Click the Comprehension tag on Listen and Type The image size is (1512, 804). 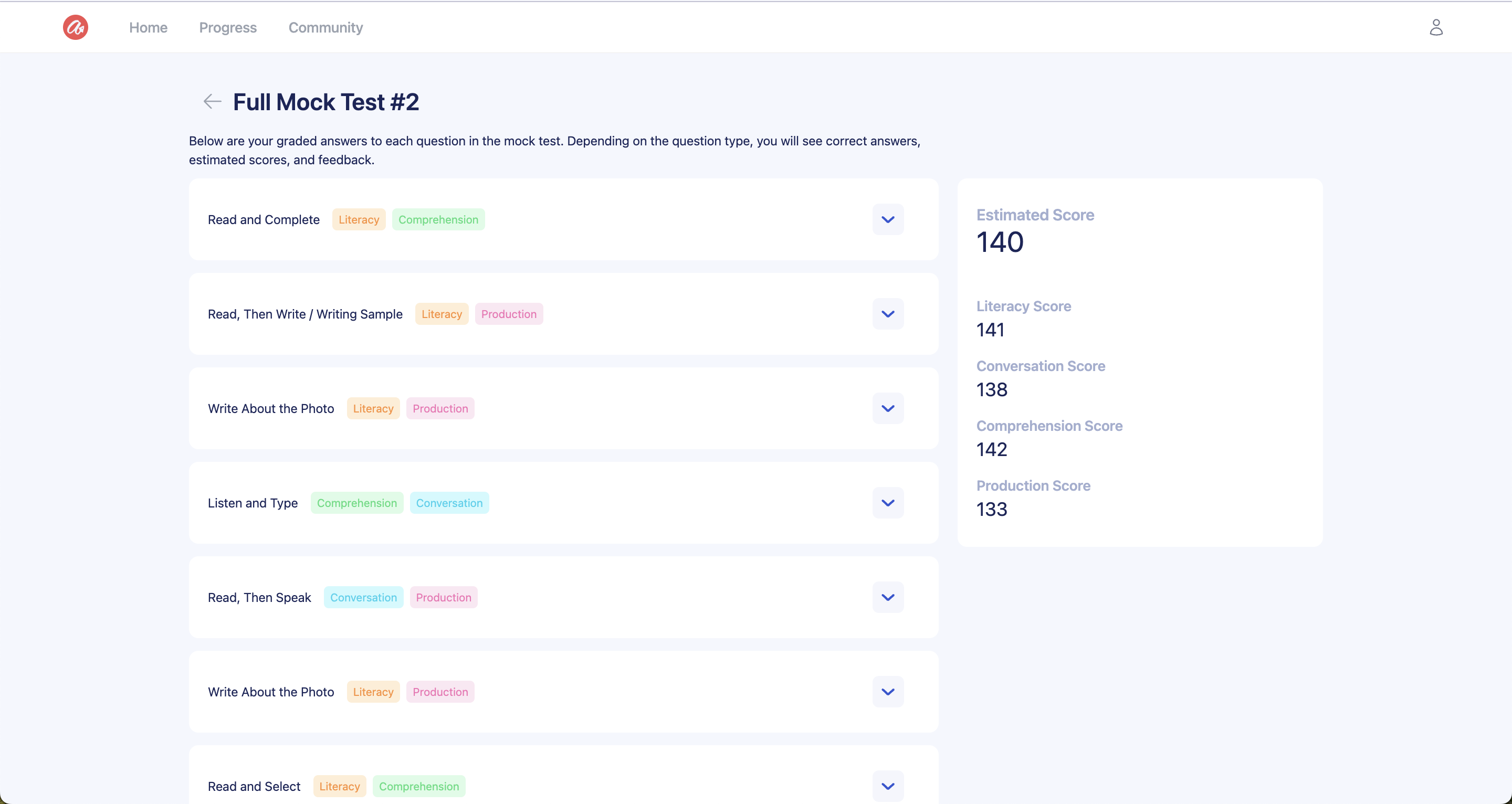[356, 503]
